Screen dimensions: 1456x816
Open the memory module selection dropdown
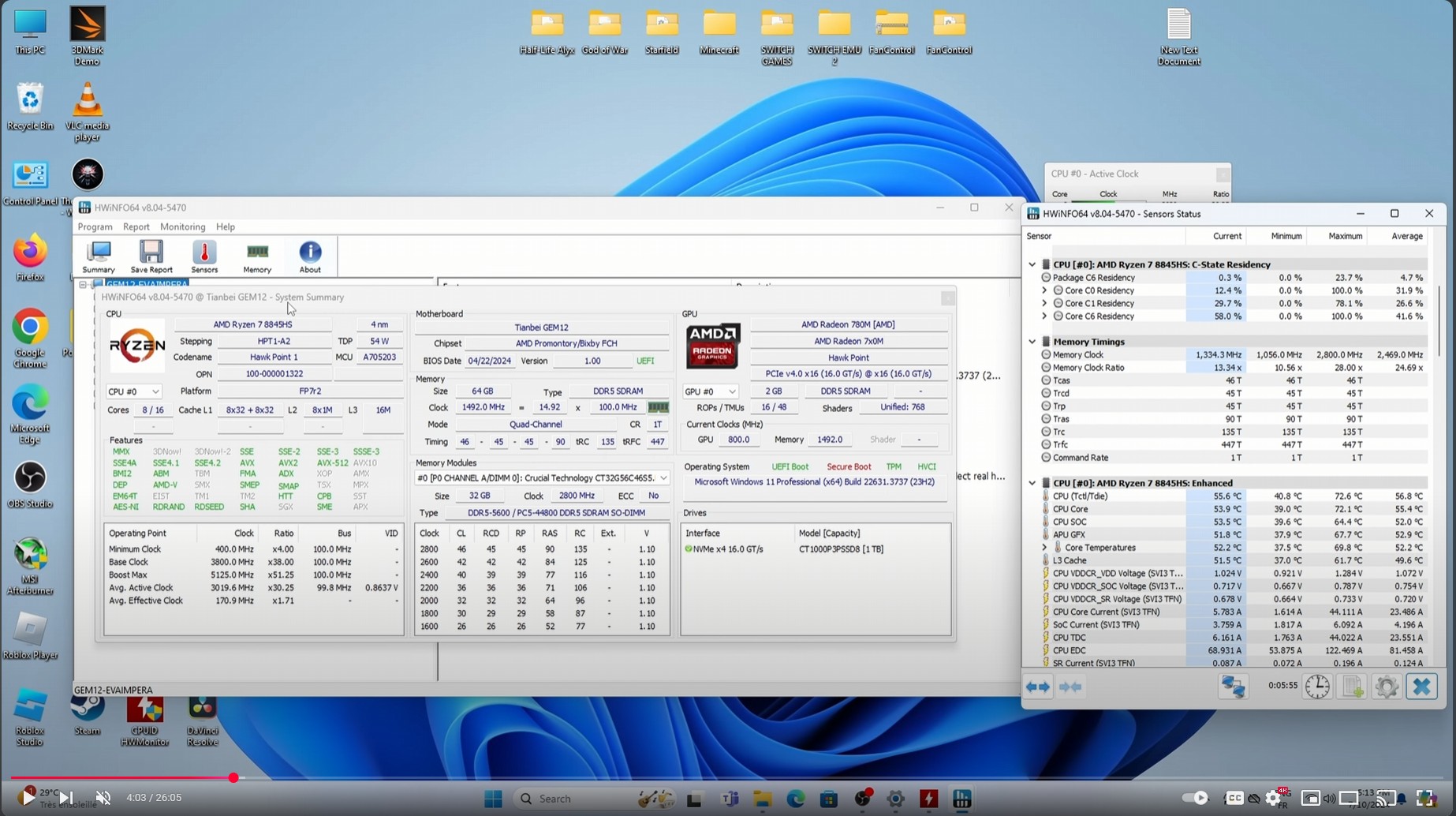tap(543, 478)
